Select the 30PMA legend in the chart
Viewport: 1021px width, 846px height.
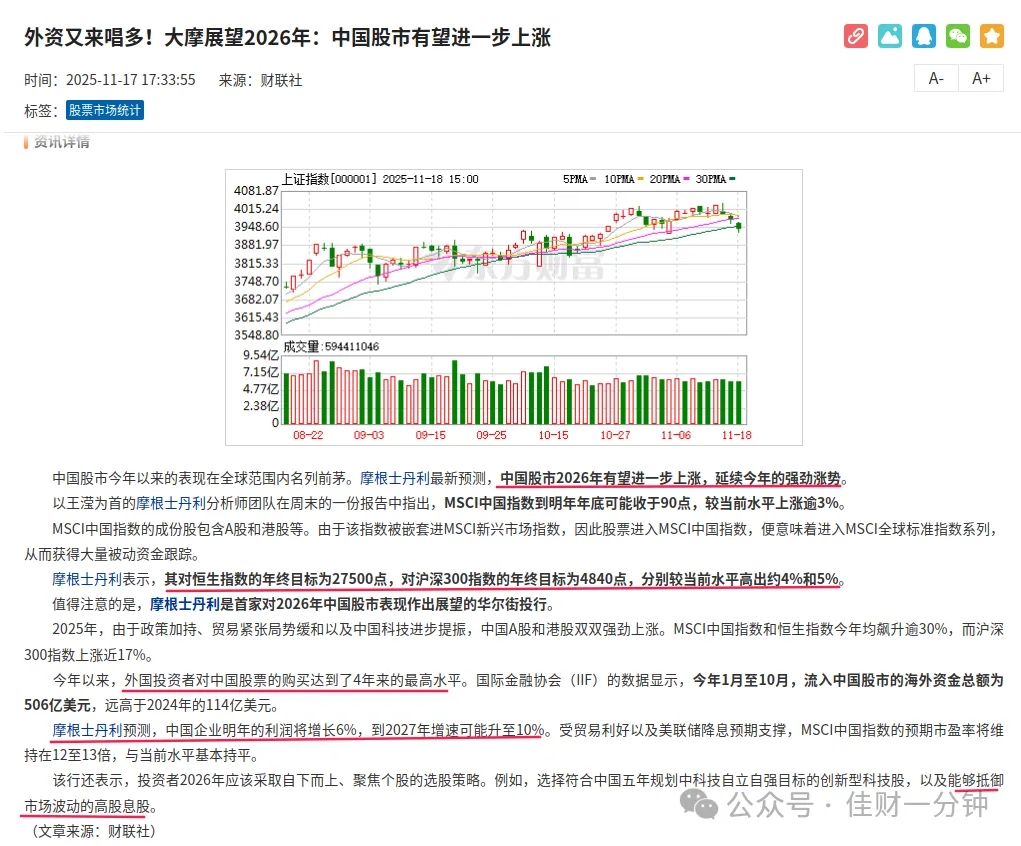tap(713, 179)
